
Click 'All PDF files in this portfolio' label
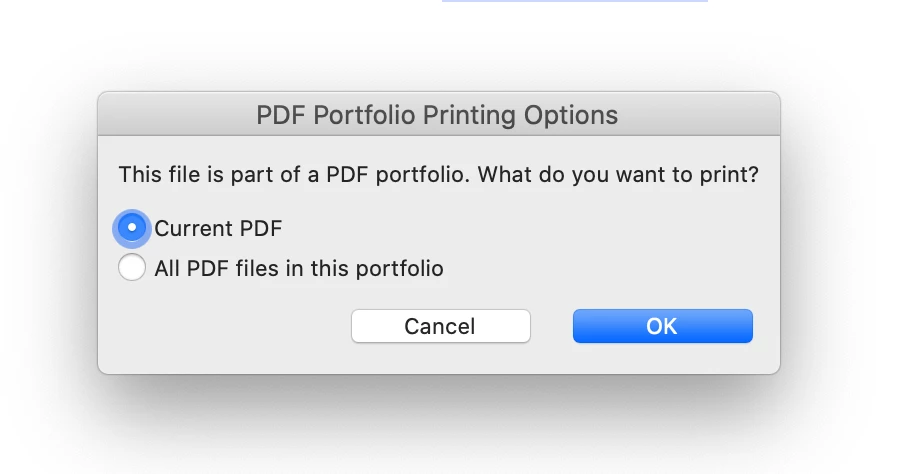point(298,268)
